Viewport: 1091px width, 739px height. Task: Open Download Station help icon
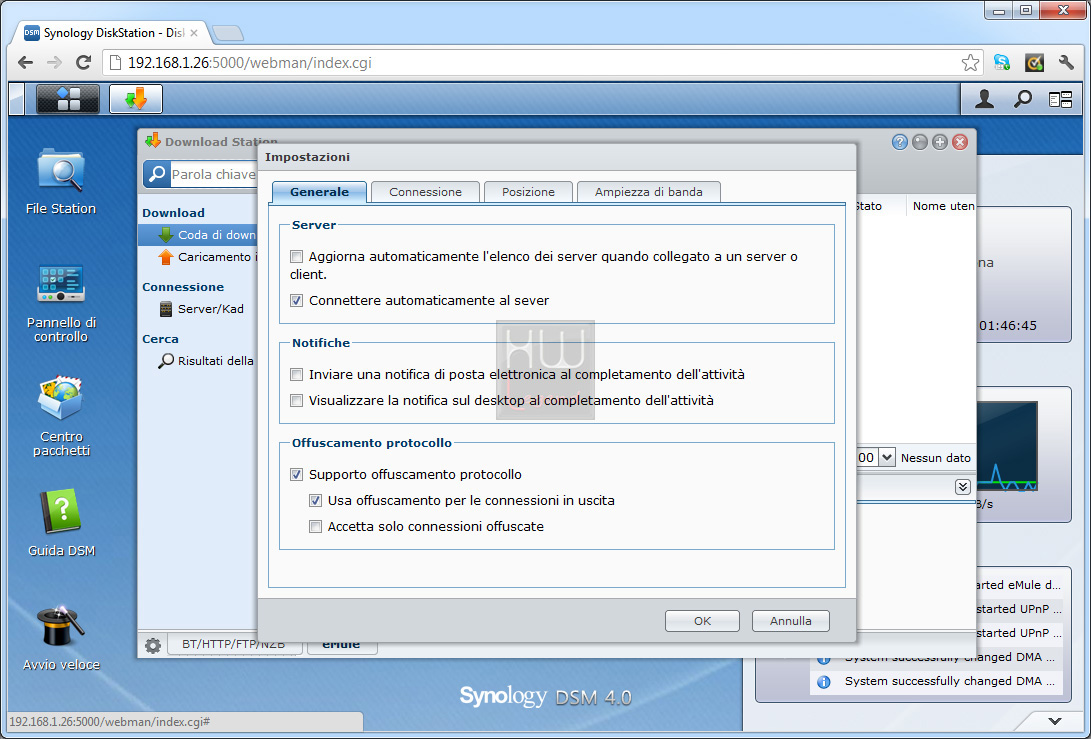pyautogui.click(x=900, y=142)
